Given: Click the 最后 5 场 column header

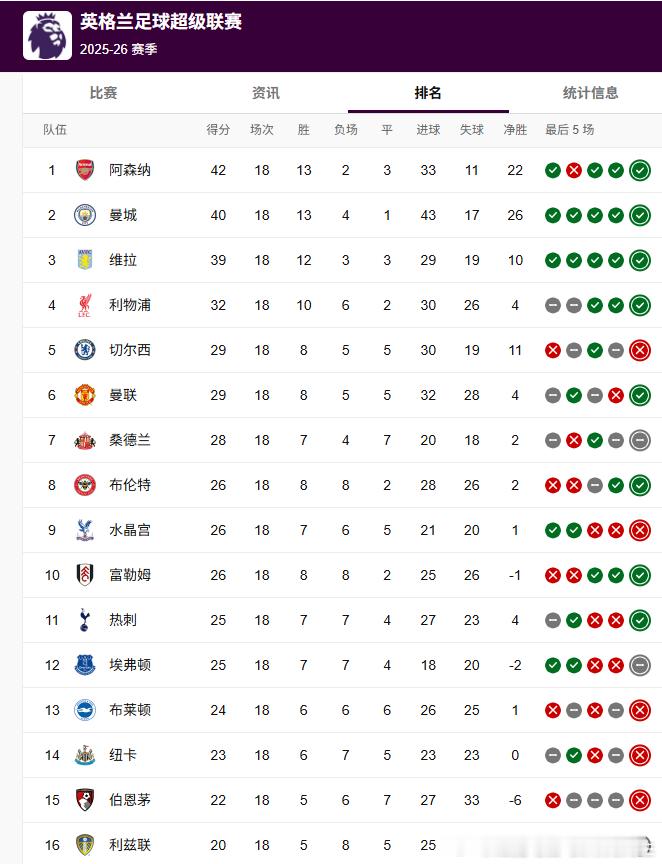Looking at the screenshot, I should [x=570, y=130].
